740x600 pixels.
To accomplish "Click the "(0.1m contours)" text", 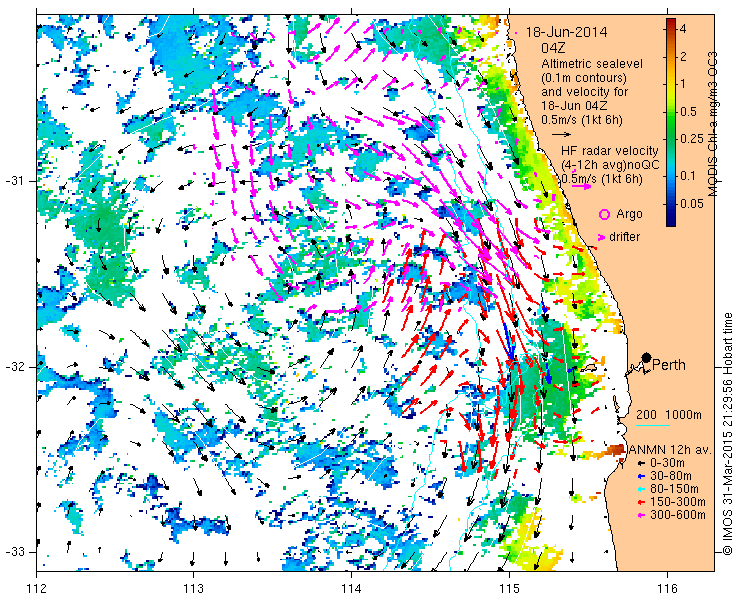I will [x=584, y=77].
